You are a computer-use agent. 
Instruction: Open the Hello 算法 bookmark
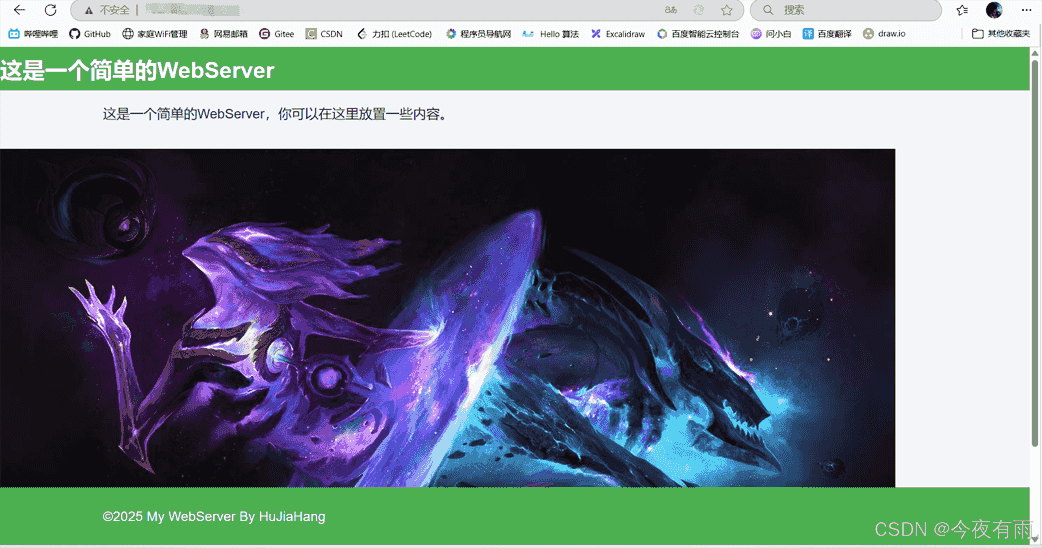tap(551, 34)
